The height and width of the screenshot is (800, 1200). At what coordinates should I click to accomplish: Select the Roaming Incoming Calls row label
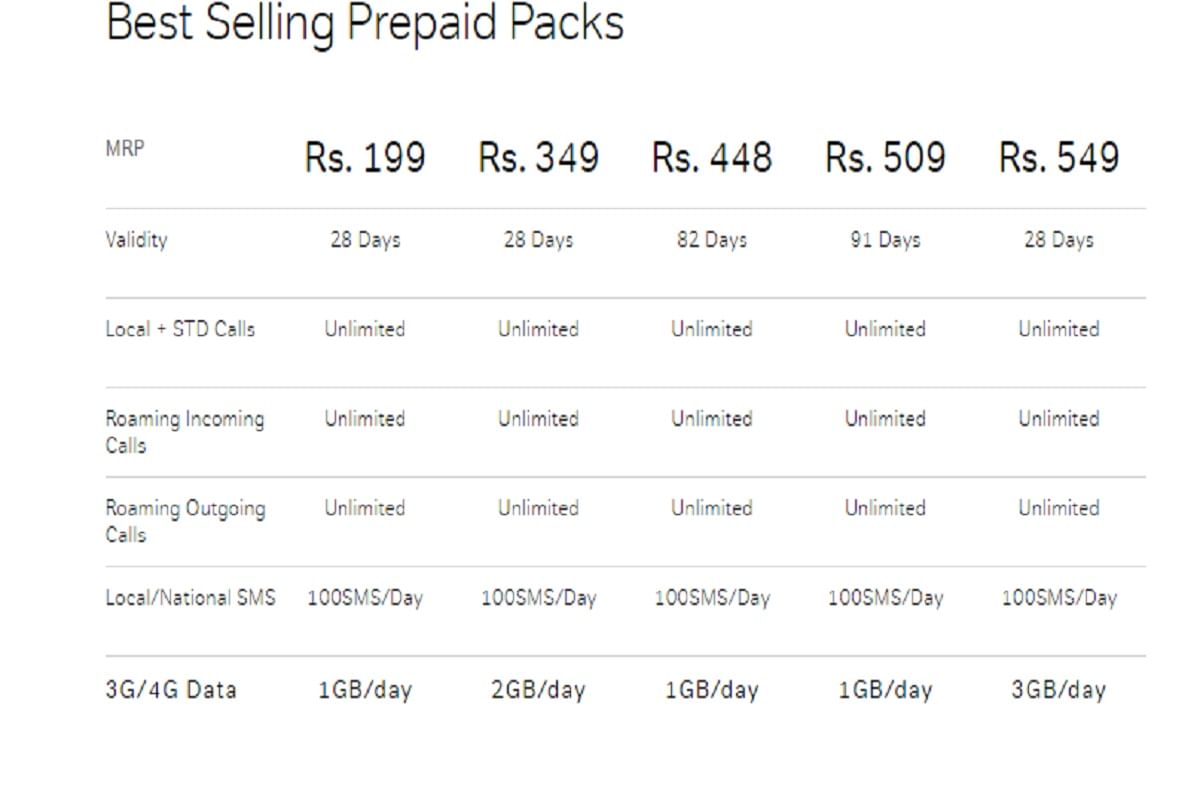click(185, 431)
